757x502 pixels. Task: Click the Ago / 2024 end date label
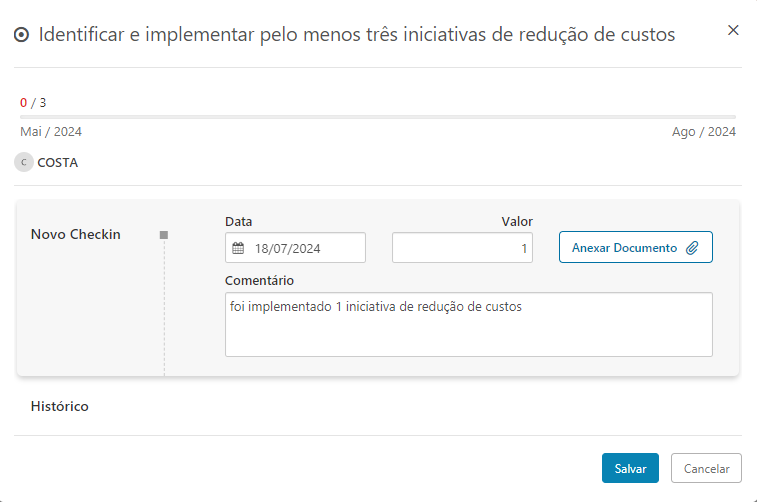click(x=704, y=132)
